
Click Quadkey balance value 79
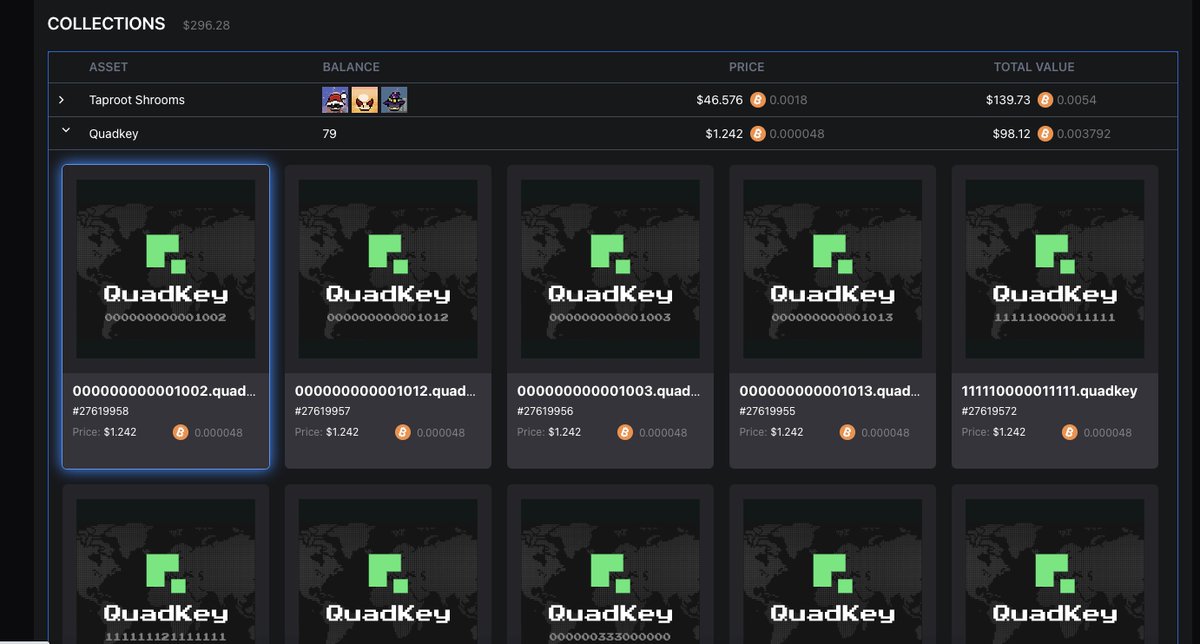coord(329,133)
